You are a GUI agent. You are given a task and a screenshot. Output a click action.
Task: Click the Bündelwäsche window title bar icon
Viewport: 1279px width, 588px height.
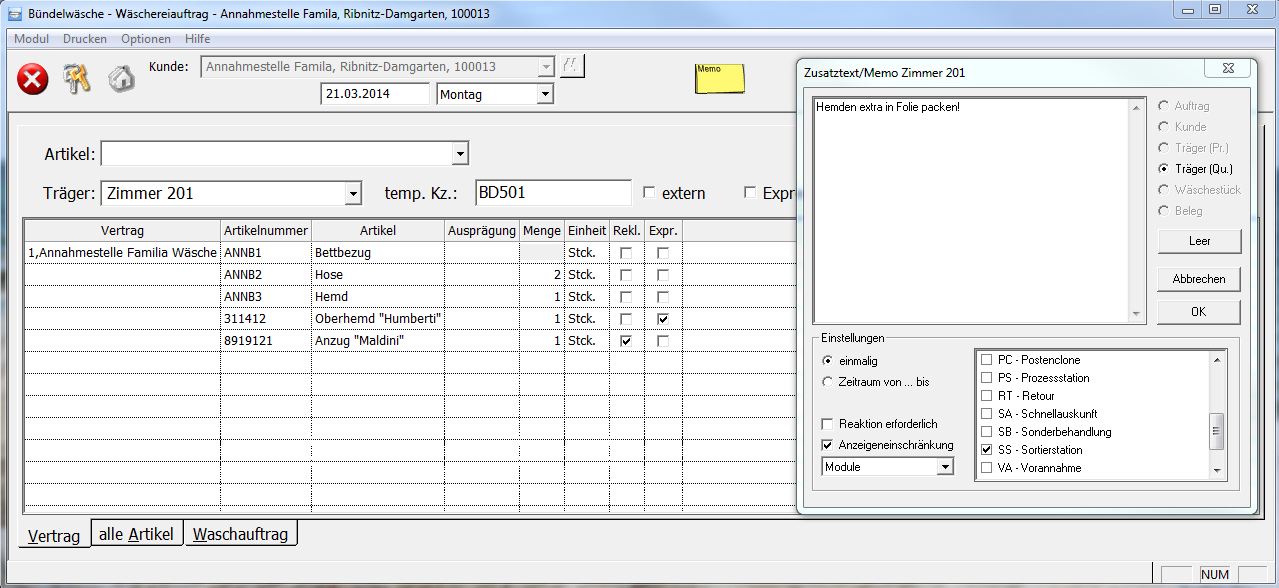coord(14,13)
